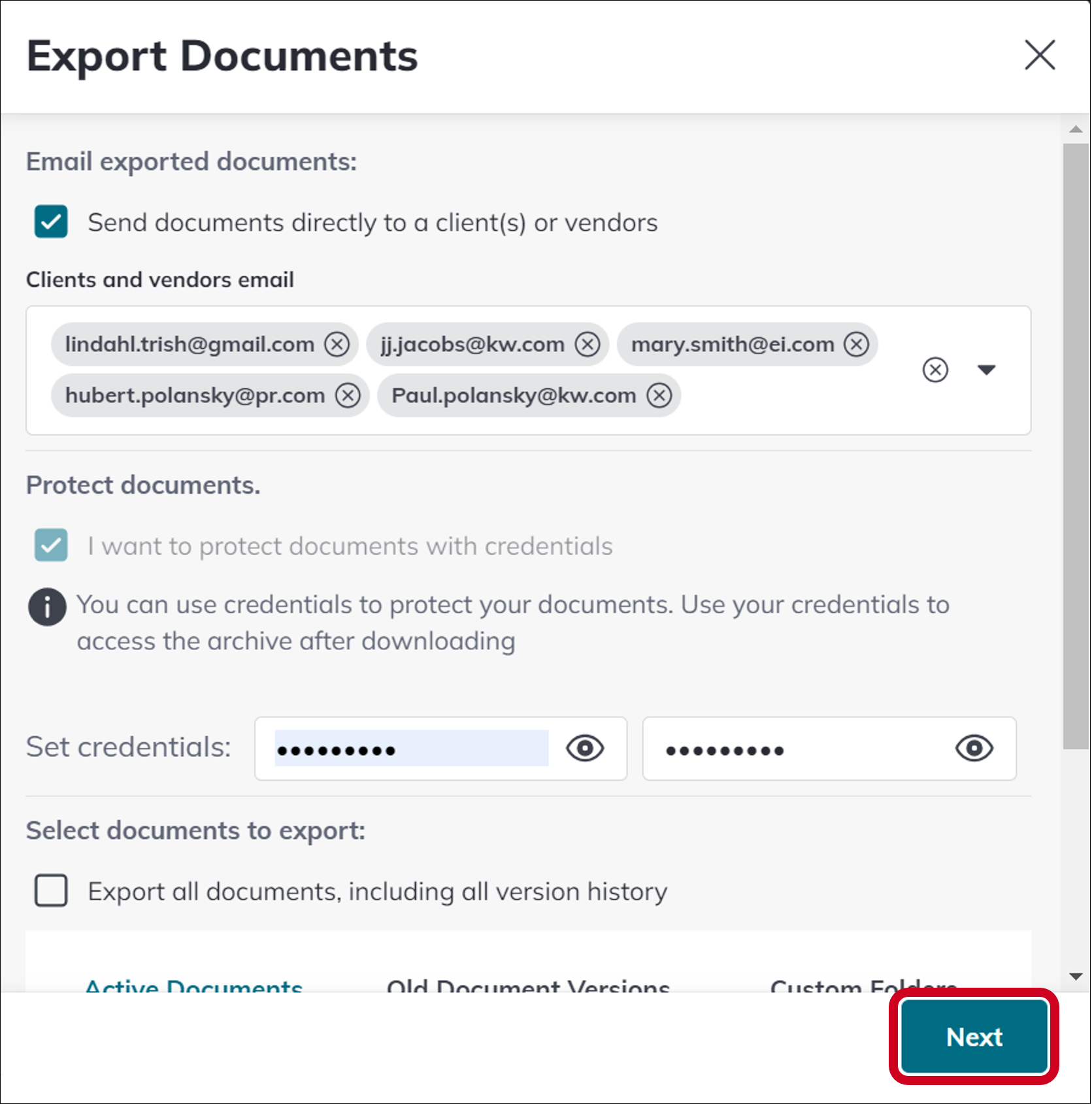Click the vertical scrollbar thumb
The width and height of the screenshot is (1092, 1104).
1076,446
